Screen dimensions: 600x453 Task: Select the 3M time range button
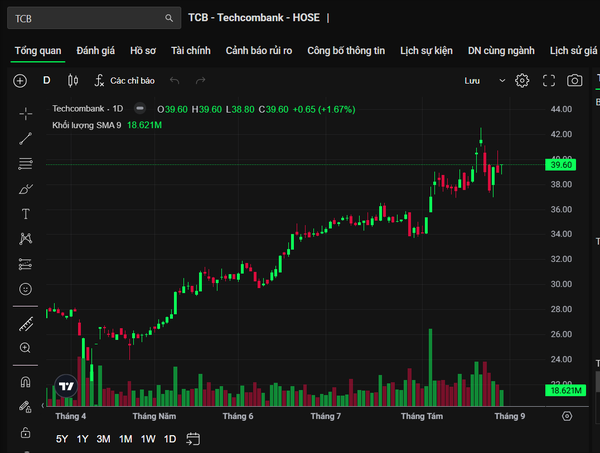pyautogui.click(x=103, y=439)
